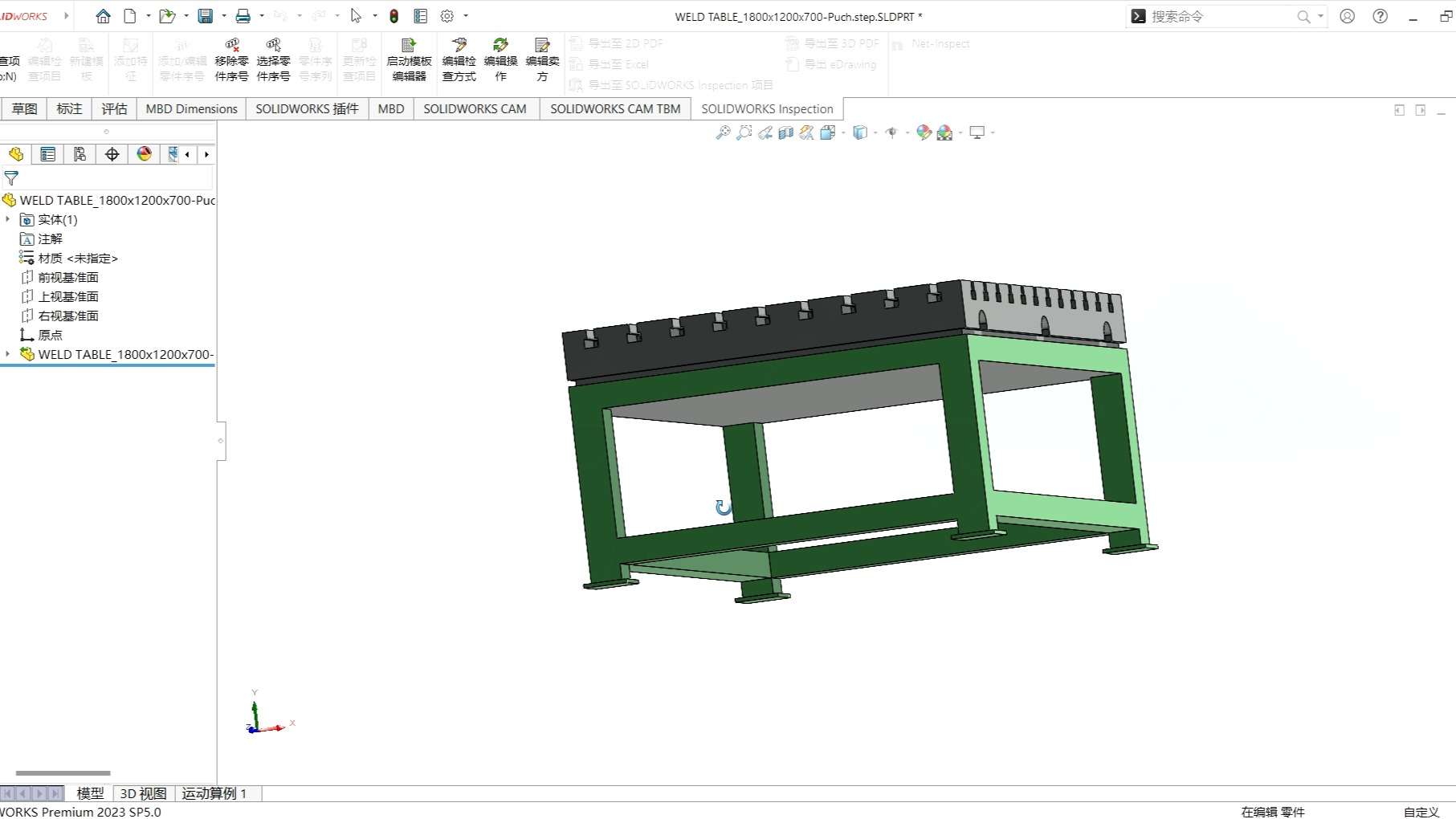Viewport: 1456px width, 819px height.
Task: Print the document
Action: pyautogui.click(x=243, y=16)
